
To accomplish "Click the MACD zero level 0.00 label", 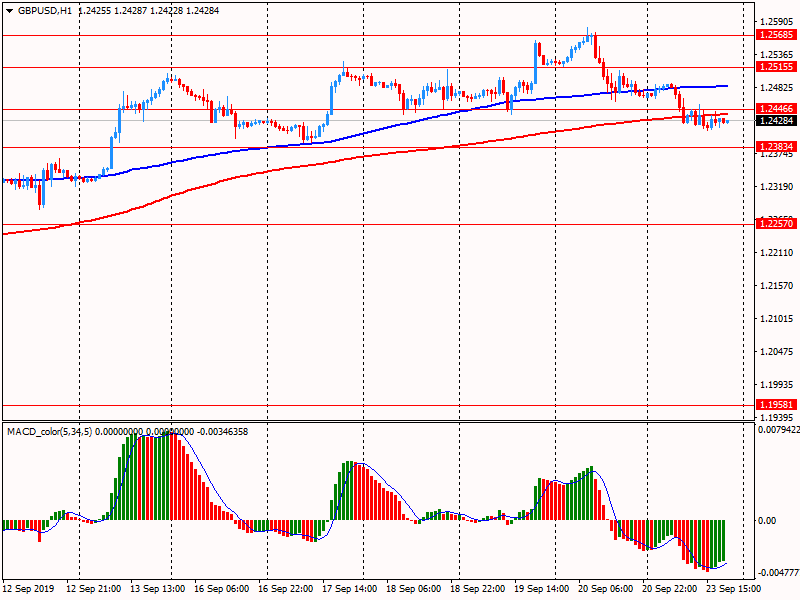I will click(767, 521).
